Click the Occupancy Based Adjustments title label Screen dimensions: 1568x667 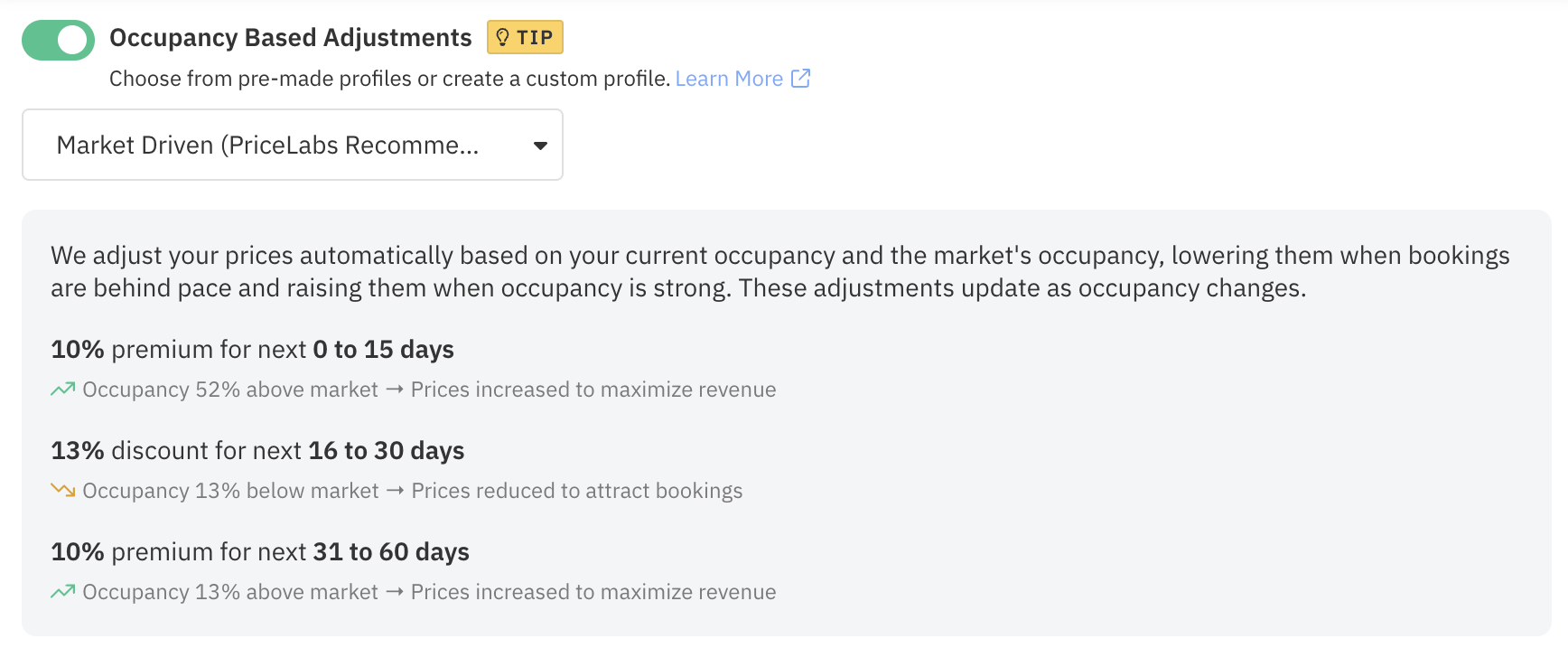point(290,38)
